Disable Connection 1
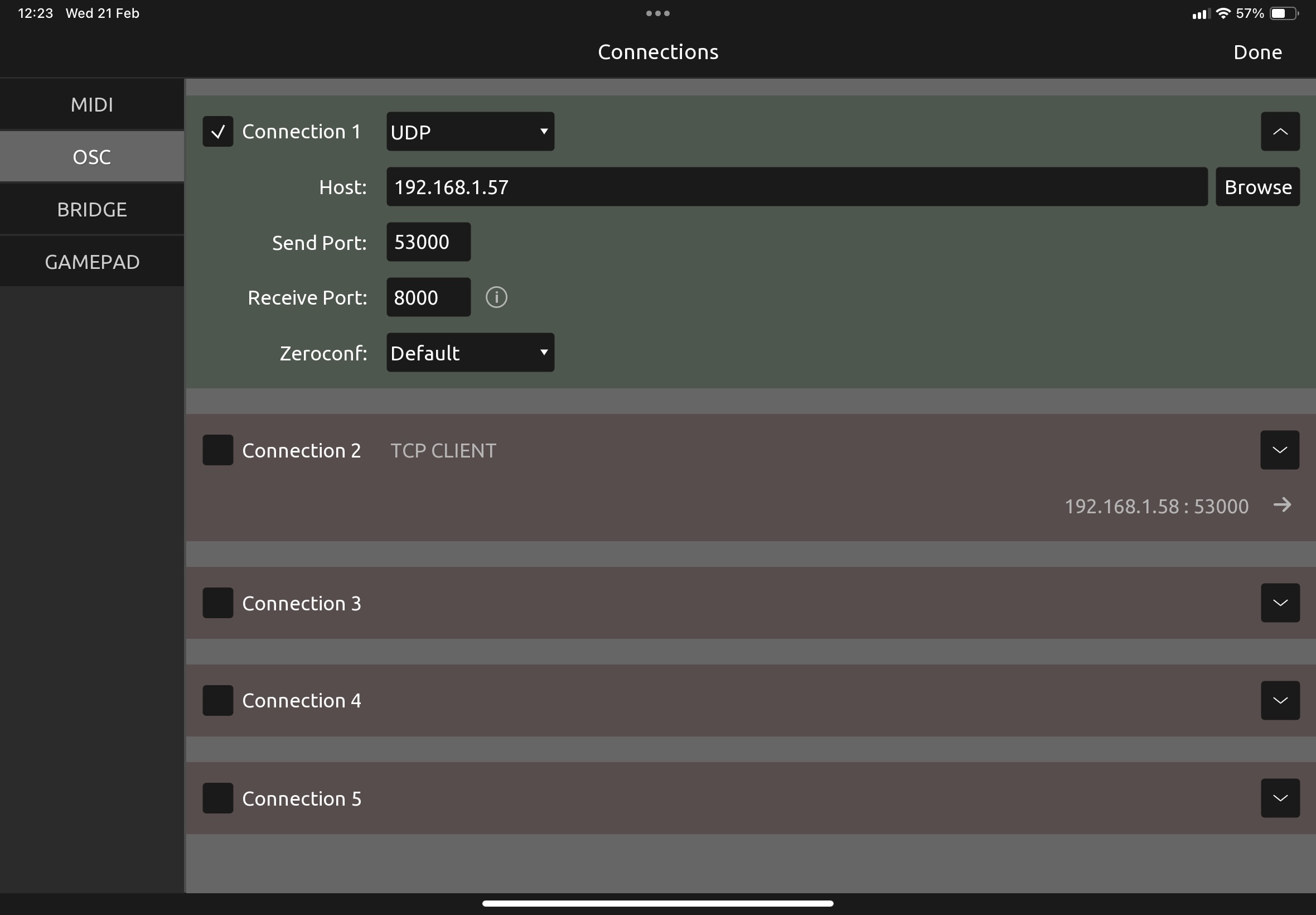 pyautogui.click(x=217, y=131)
